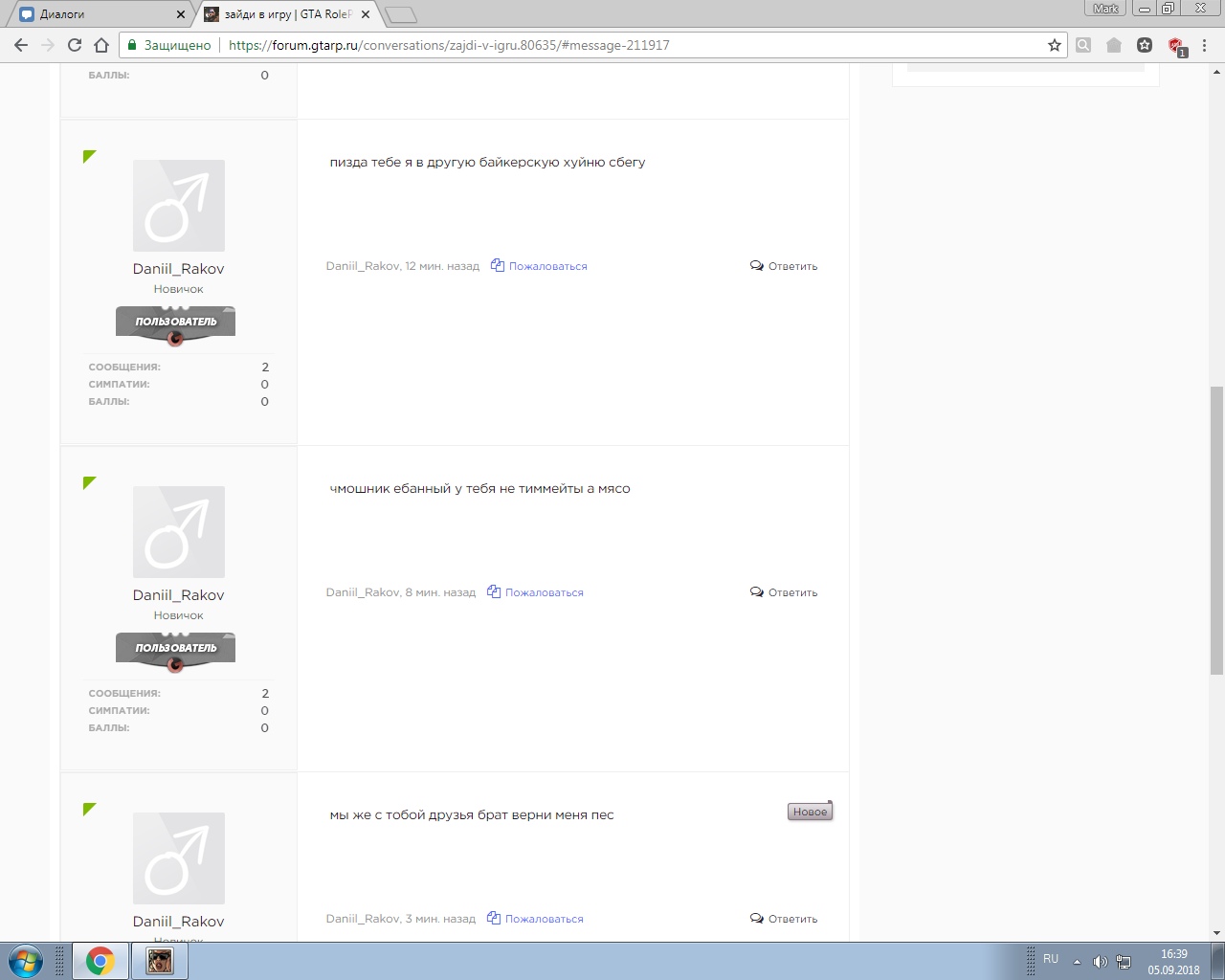Close the GTA RolePlay forum tab
Screen dimensions: 1225x980
coord(366,14)
